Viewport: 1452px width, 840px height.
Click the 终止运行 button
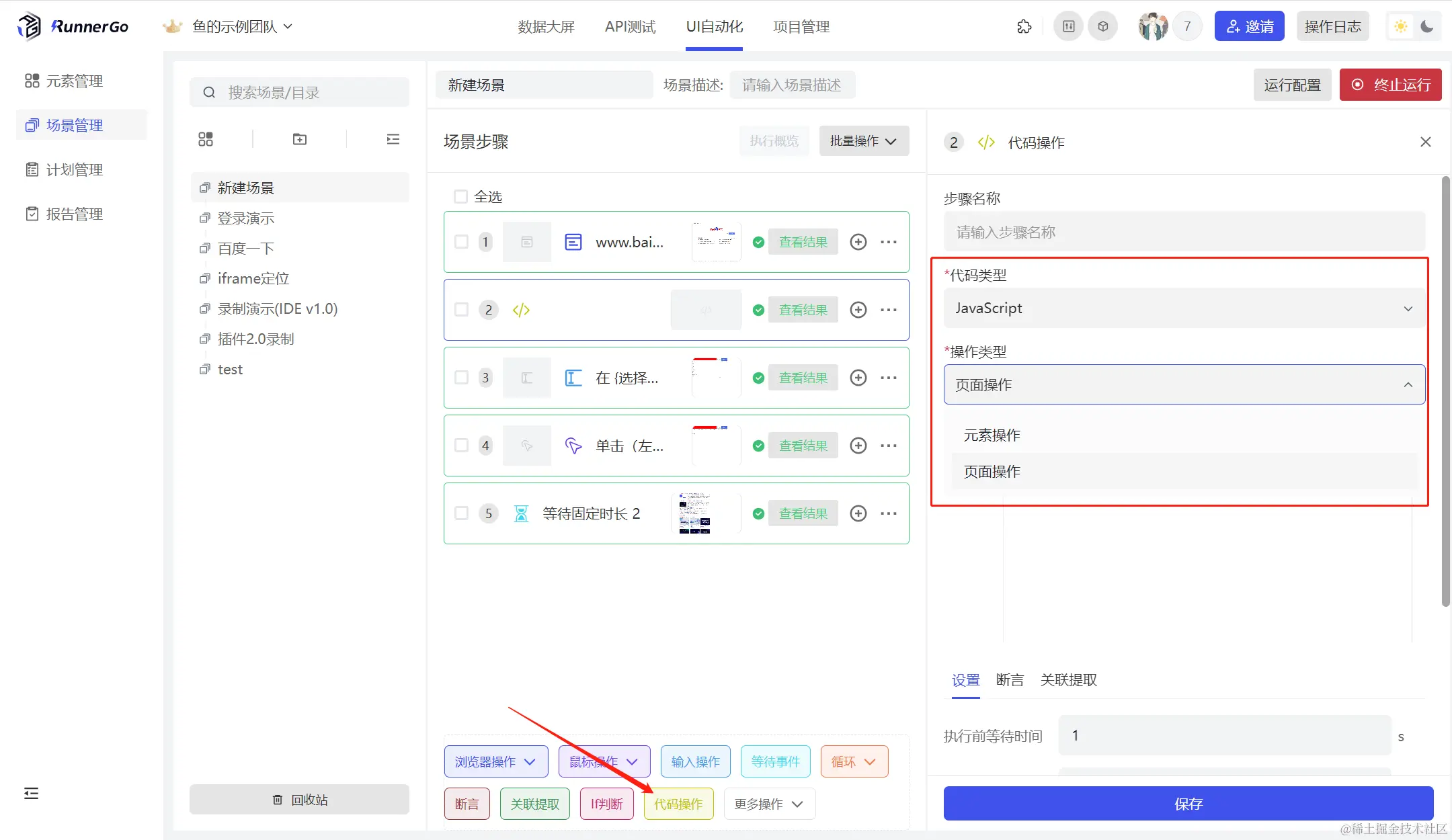[1390, 85]
